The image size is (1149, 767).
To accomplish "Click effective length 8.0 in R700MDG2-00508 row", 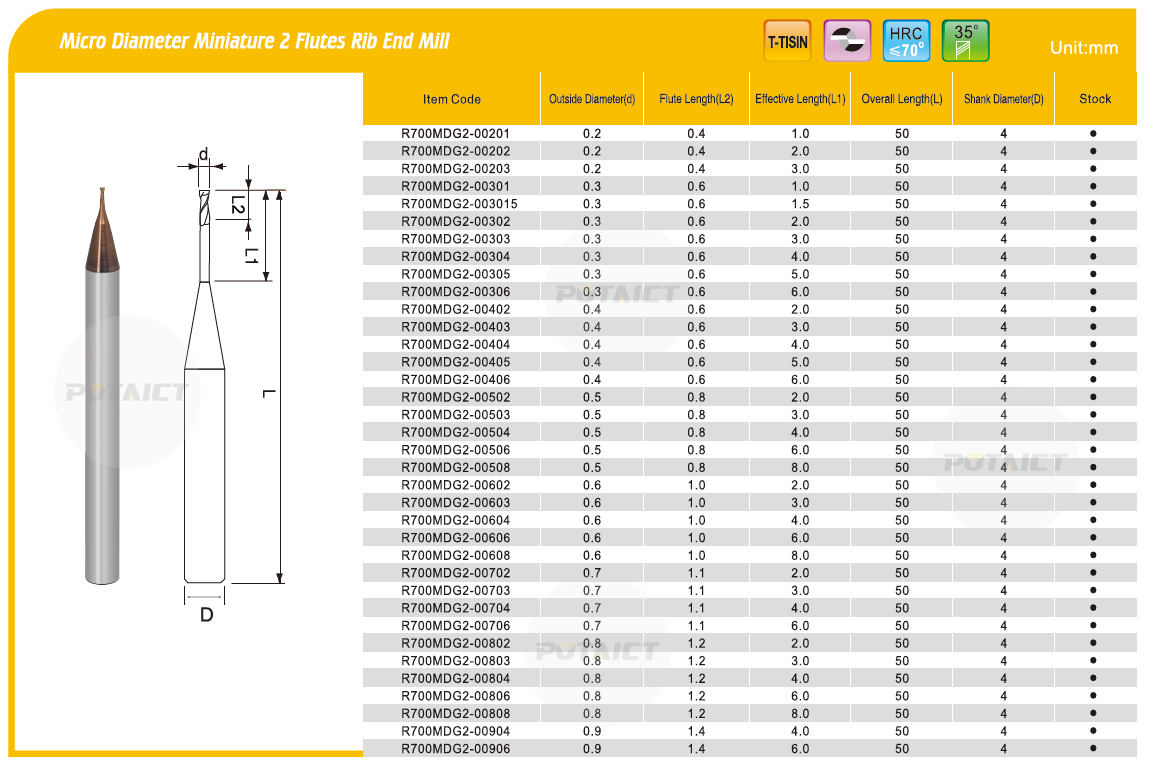I will point(800,467).
